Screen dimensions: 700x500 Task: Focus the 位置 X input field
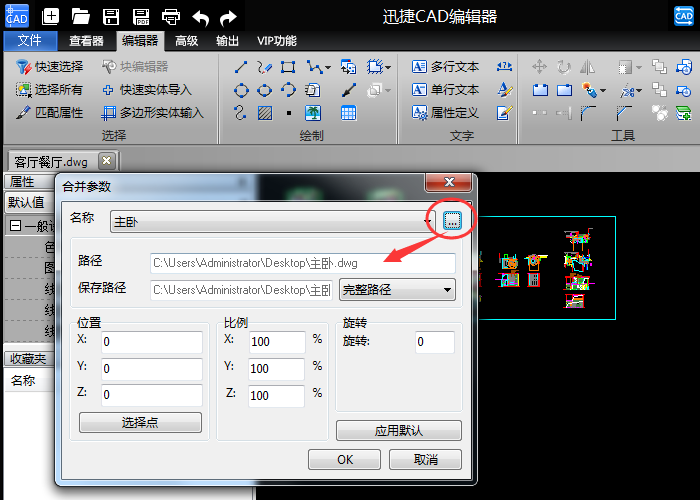[152, 342]
